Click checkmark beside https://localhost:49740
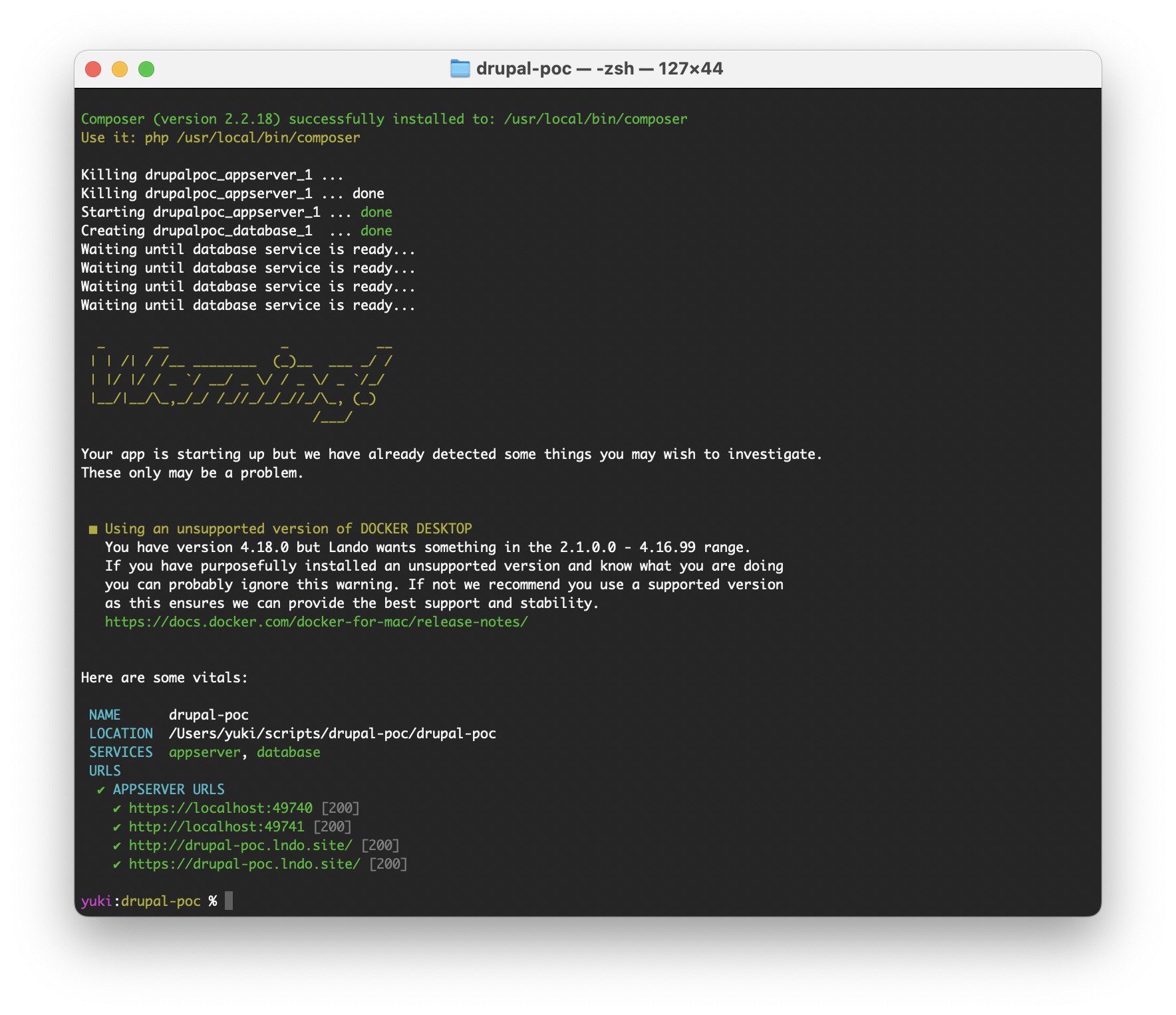 point(117,808)
